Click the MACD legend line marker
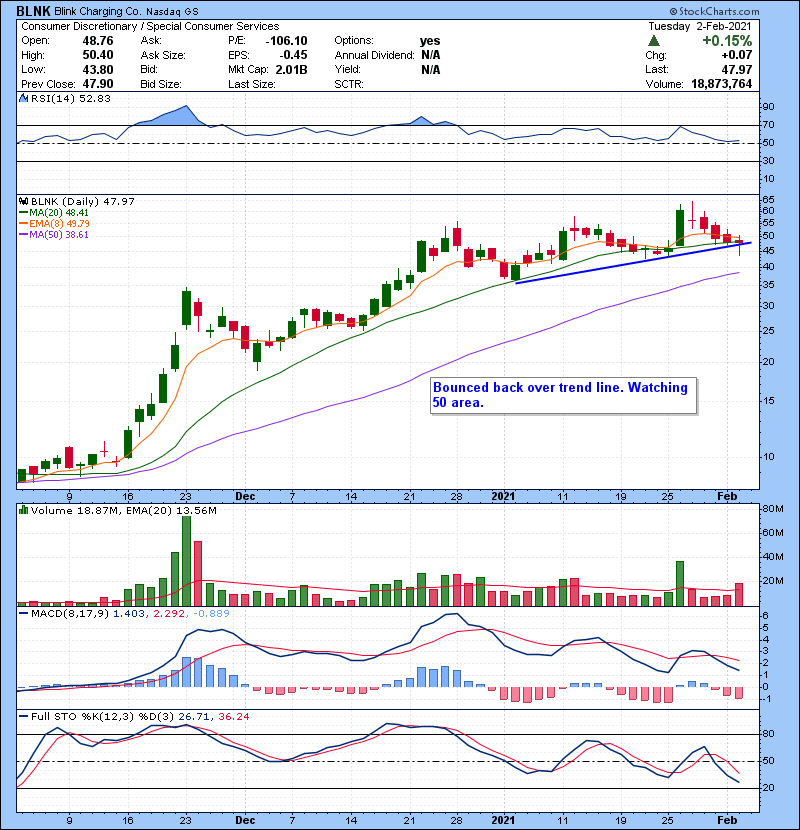Viewport: 800px width, 830px height. (x=23, y=614)
